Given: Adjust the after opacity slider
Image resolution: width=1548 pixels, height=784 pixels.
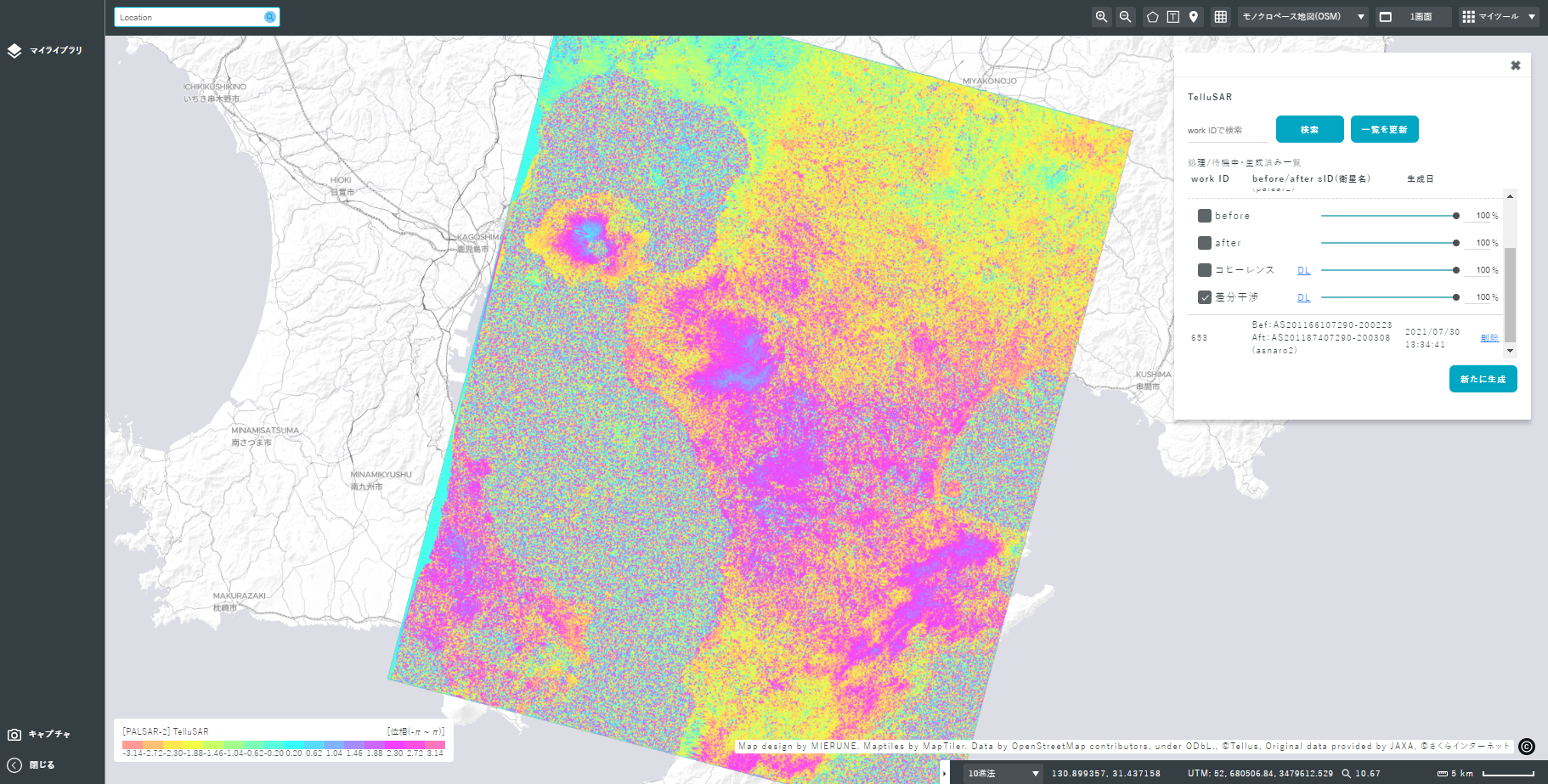Looking at the screenshot, I should (1390, 243).
